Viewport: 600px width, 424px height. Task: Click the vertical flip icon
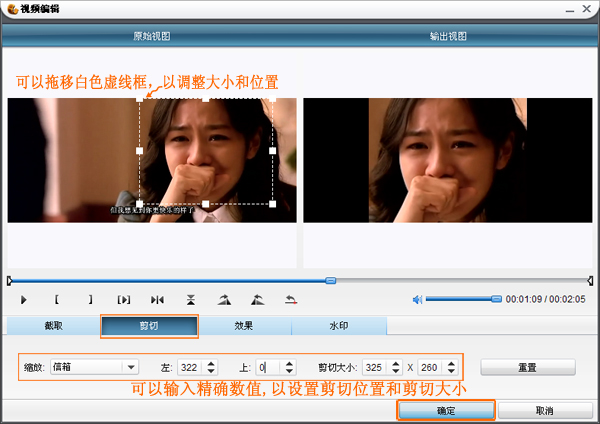(191, 300)
